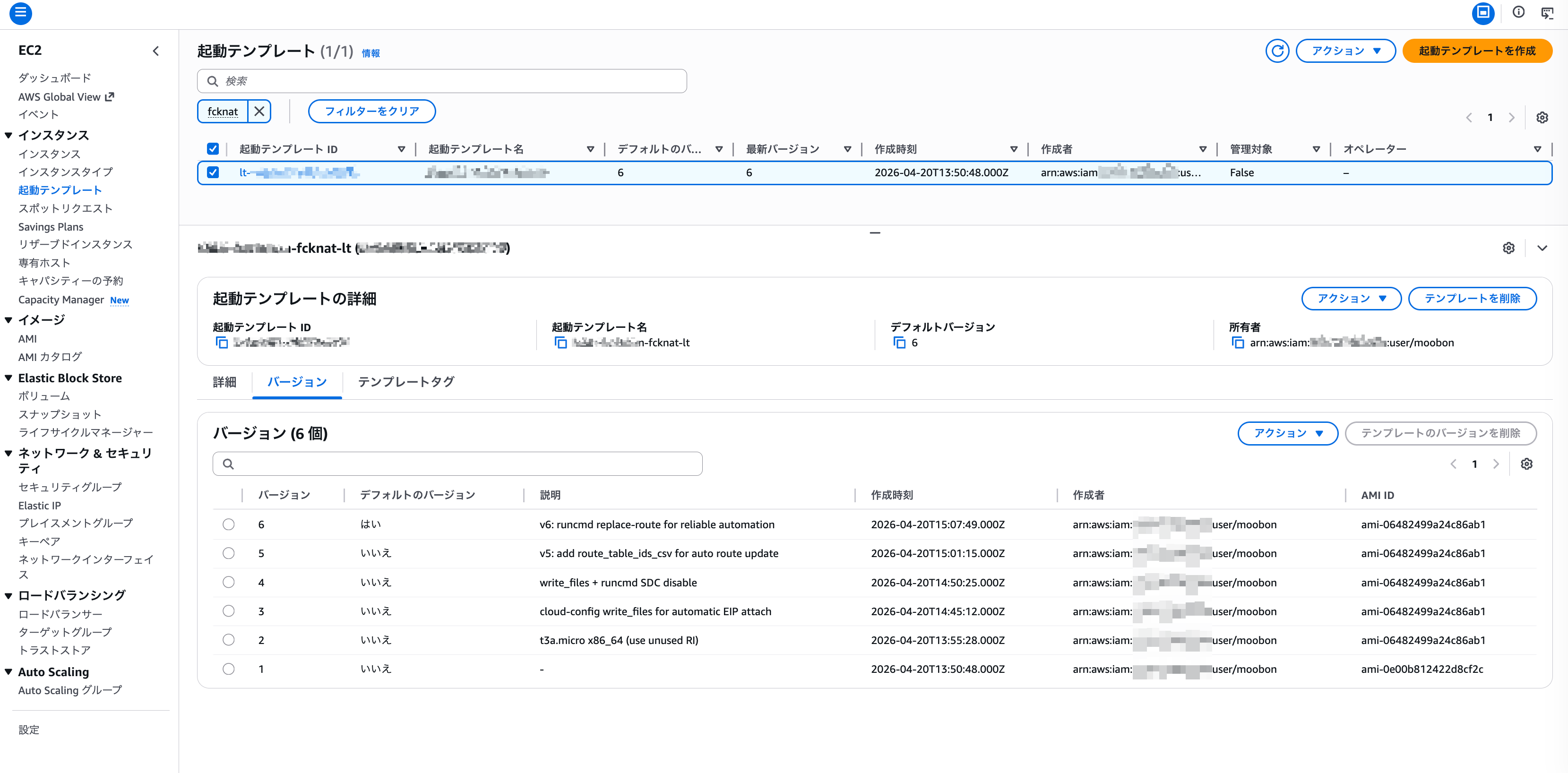Go to previous page of versions
This screenshot has height=773, width=1568.
tap(1454, 464)
